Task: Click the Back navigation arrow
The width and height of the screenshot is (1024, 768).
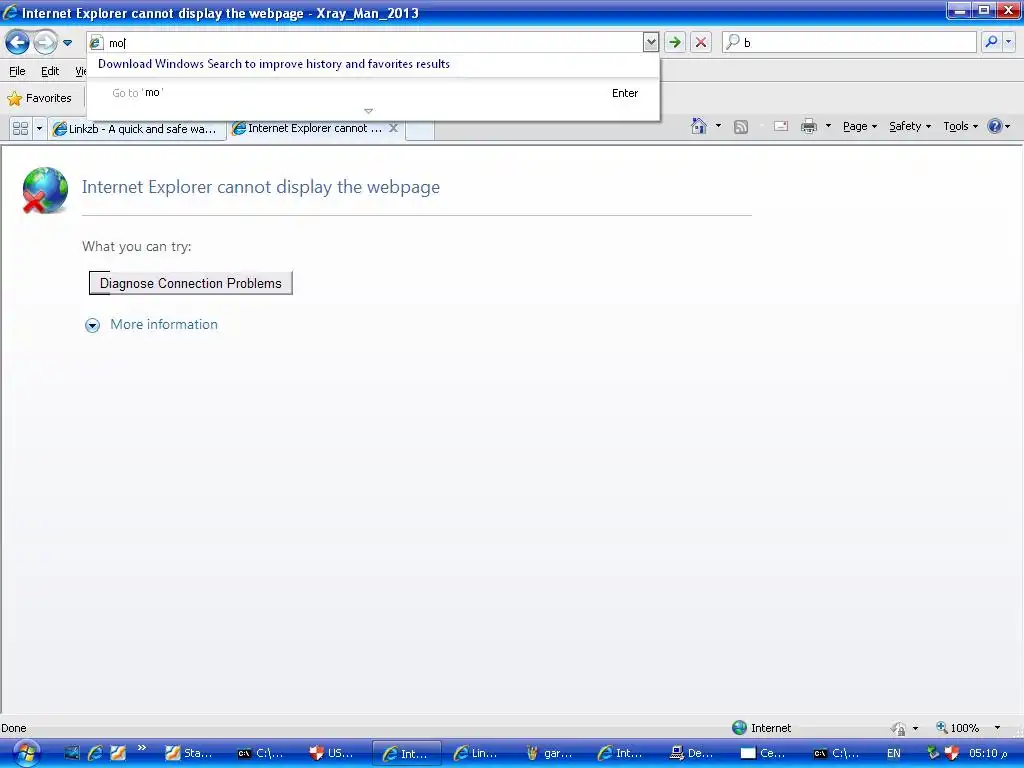Action: pyautogui.click(x=17, y=43)
